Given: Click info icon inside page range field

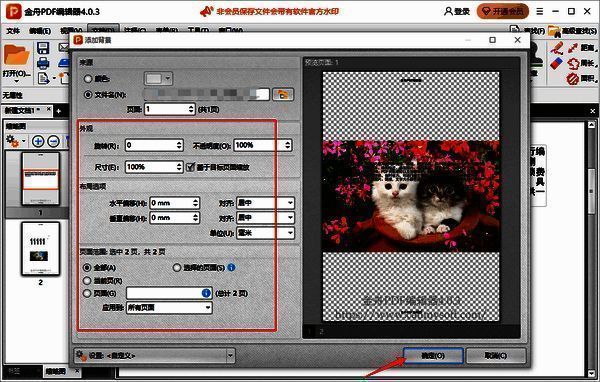Looking at the screenshot, I should (x=206, y=293).
